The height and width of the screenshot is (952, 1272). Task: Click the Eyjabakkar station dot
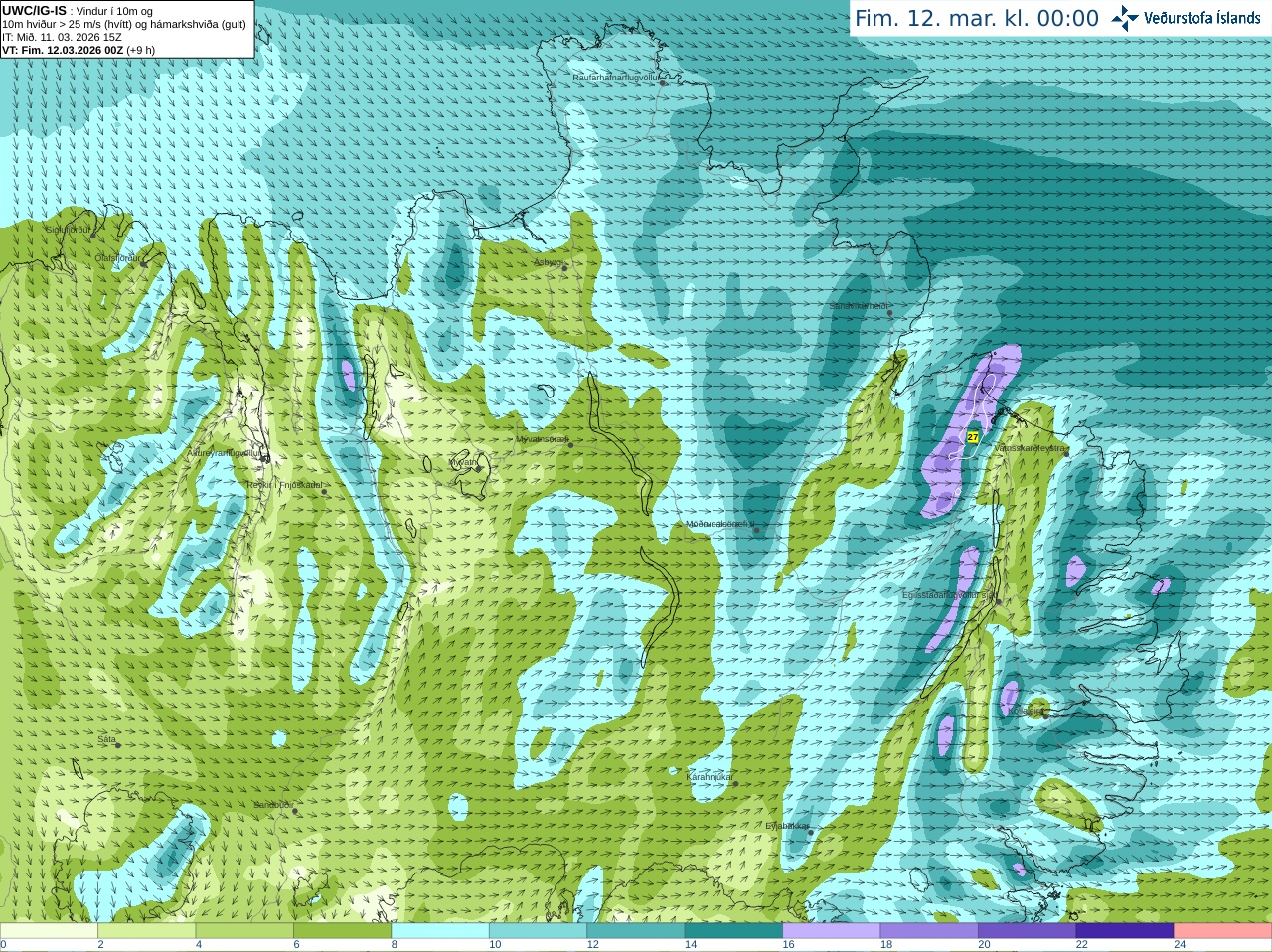click(x=811, y=832)
